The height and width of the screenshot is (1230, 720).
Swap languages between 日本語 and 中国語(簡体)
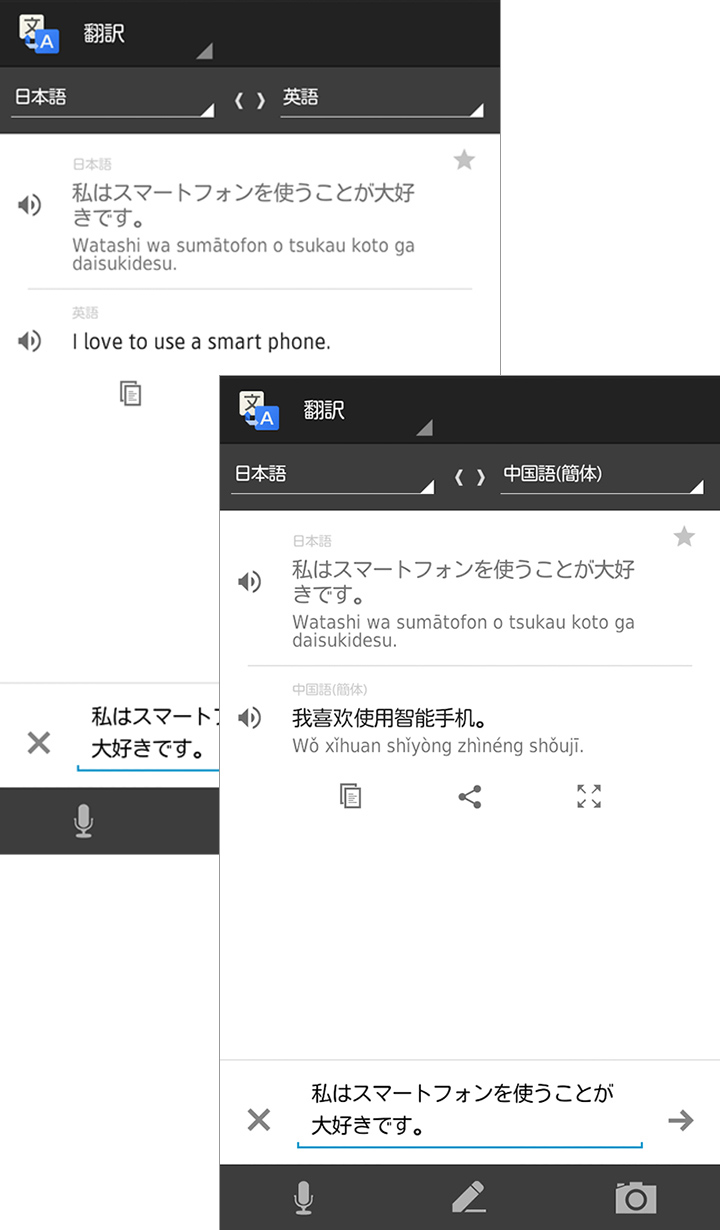pos(469,477)
